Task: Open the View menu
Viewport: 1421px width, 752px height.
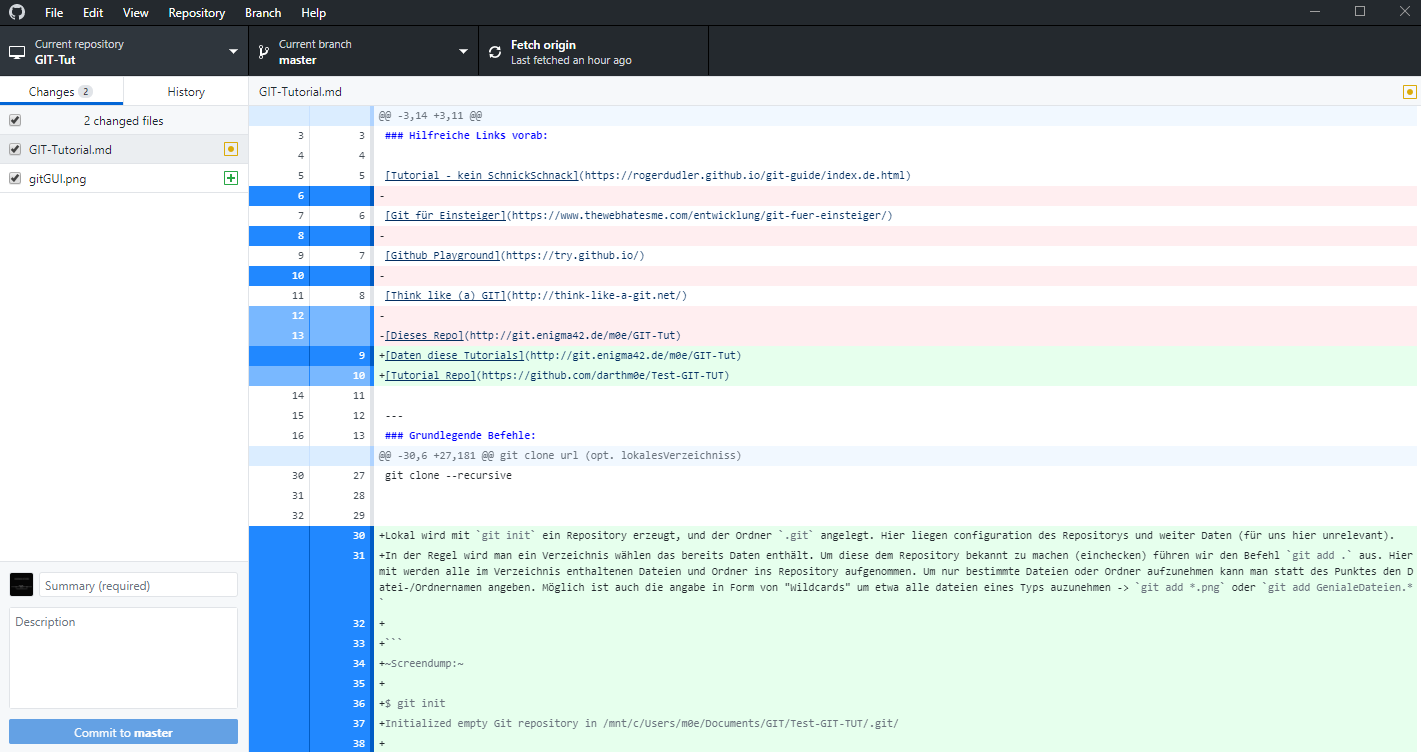Action: coord(136,13)
